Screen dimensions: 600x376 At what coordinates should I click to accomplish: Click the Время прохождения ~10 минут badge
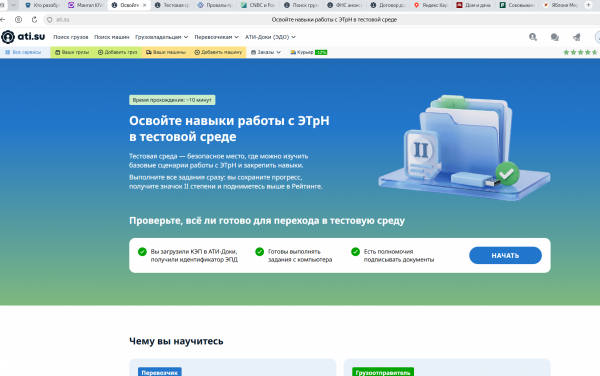click(x=172, y=100)
